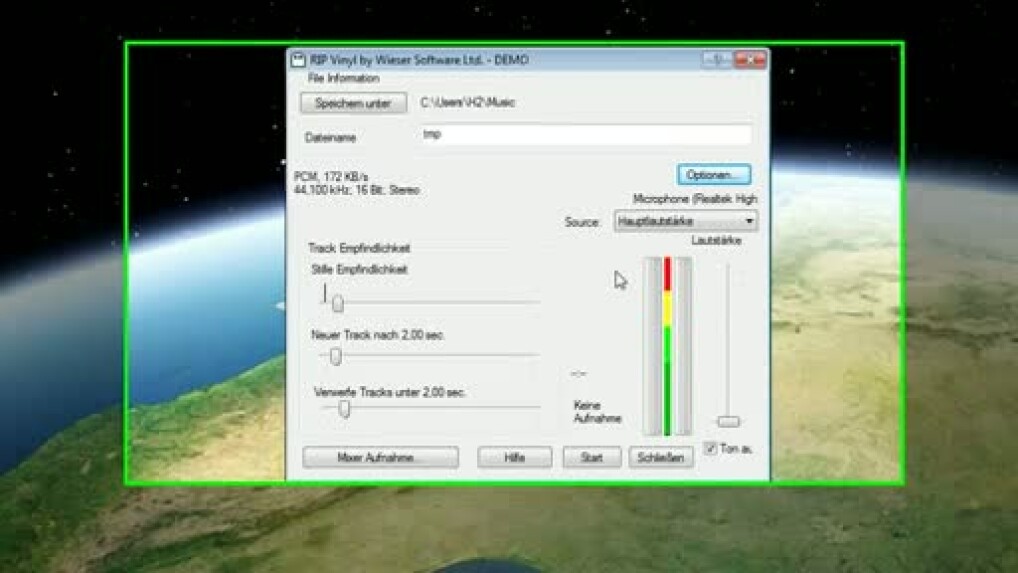Click the colored audio level meter

tap(667, 346)
